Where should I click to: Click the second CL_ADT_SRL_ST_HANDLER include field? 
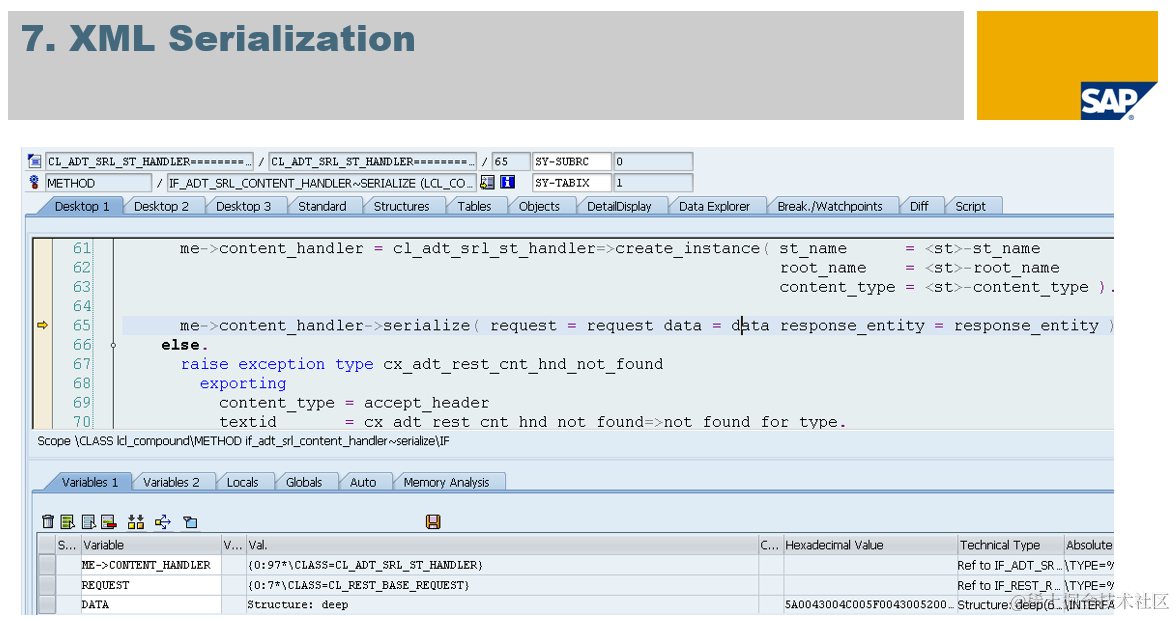tap(372, 161)
